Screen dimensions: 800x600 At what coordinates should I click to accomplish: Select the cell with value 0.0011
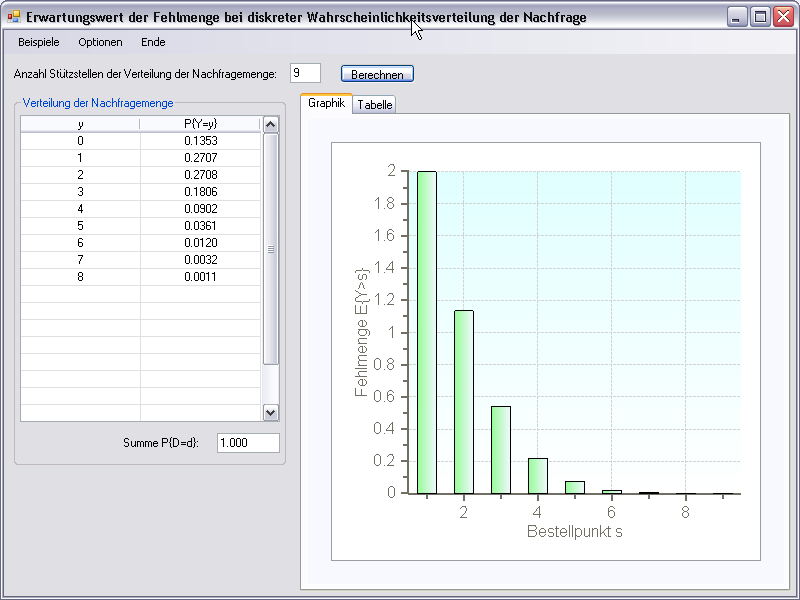coord(201,277)
